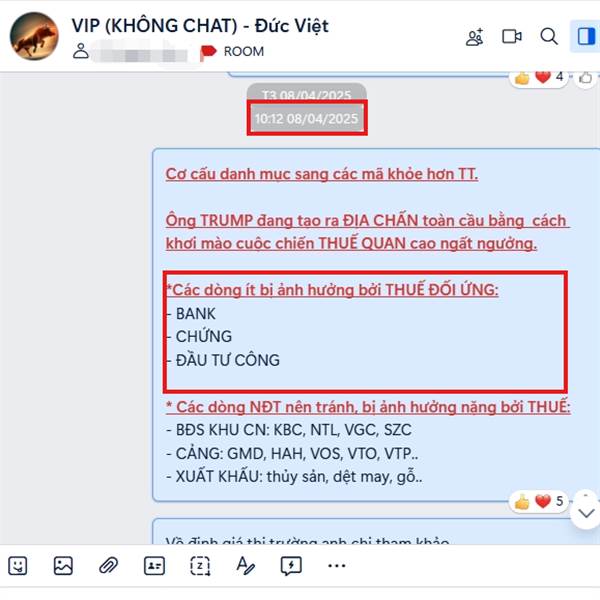This screenshot has height=600, width=600.
Task: Jump to latest messages via down chevron
Action: (x=586, y=513)
